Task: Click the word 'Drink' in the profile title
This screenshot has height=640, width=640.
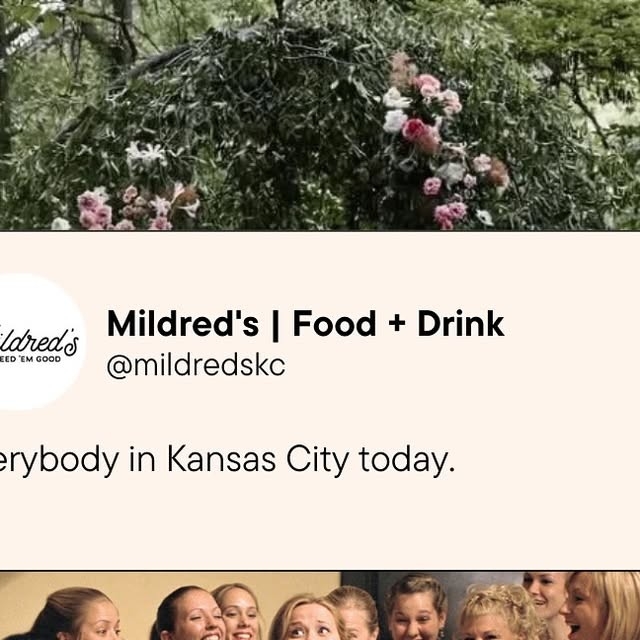Action: pos(460,324)
